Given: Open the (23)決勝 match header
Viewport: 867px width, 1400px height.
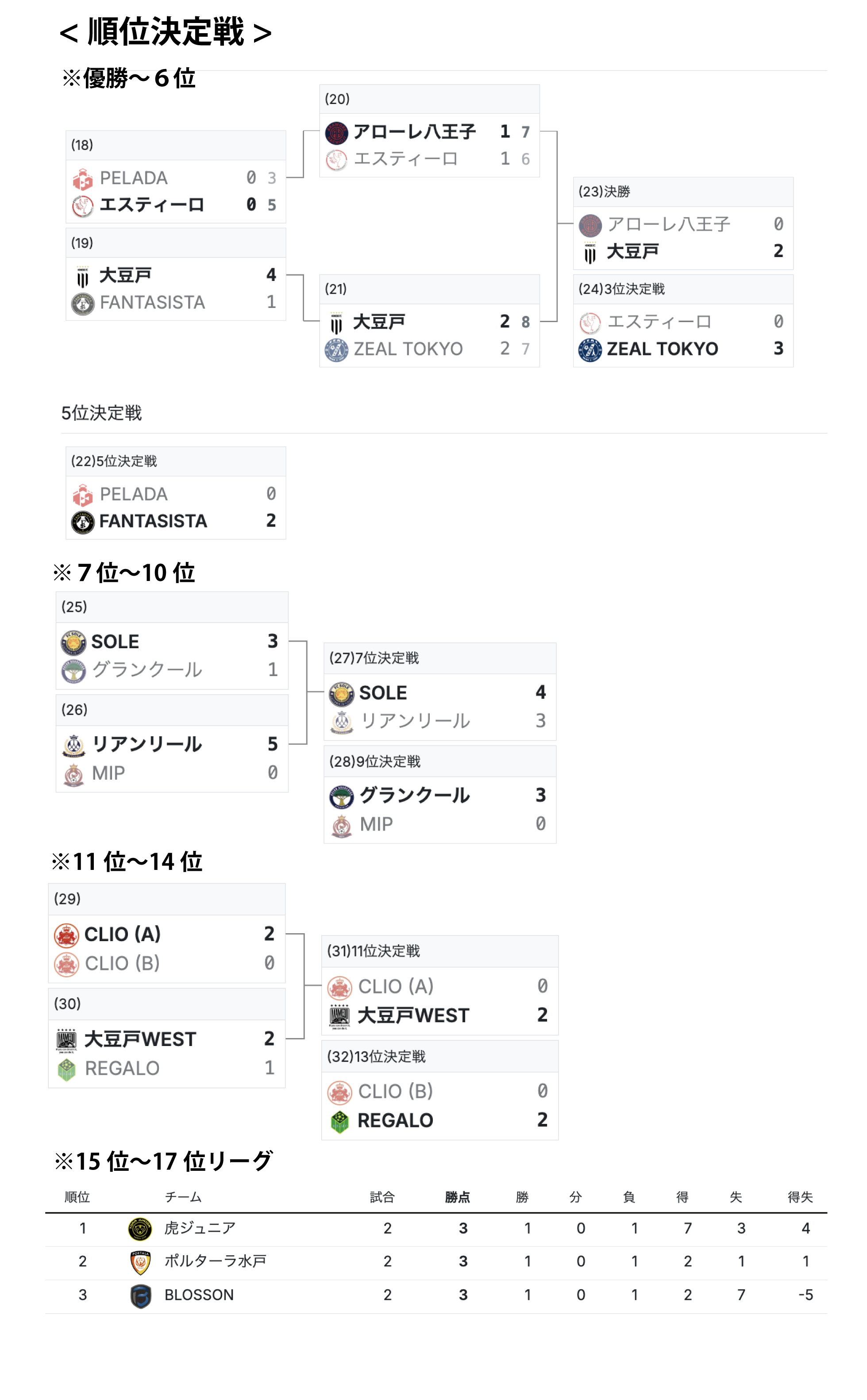Looking at the screenshot, I should [x=605, y=192].
